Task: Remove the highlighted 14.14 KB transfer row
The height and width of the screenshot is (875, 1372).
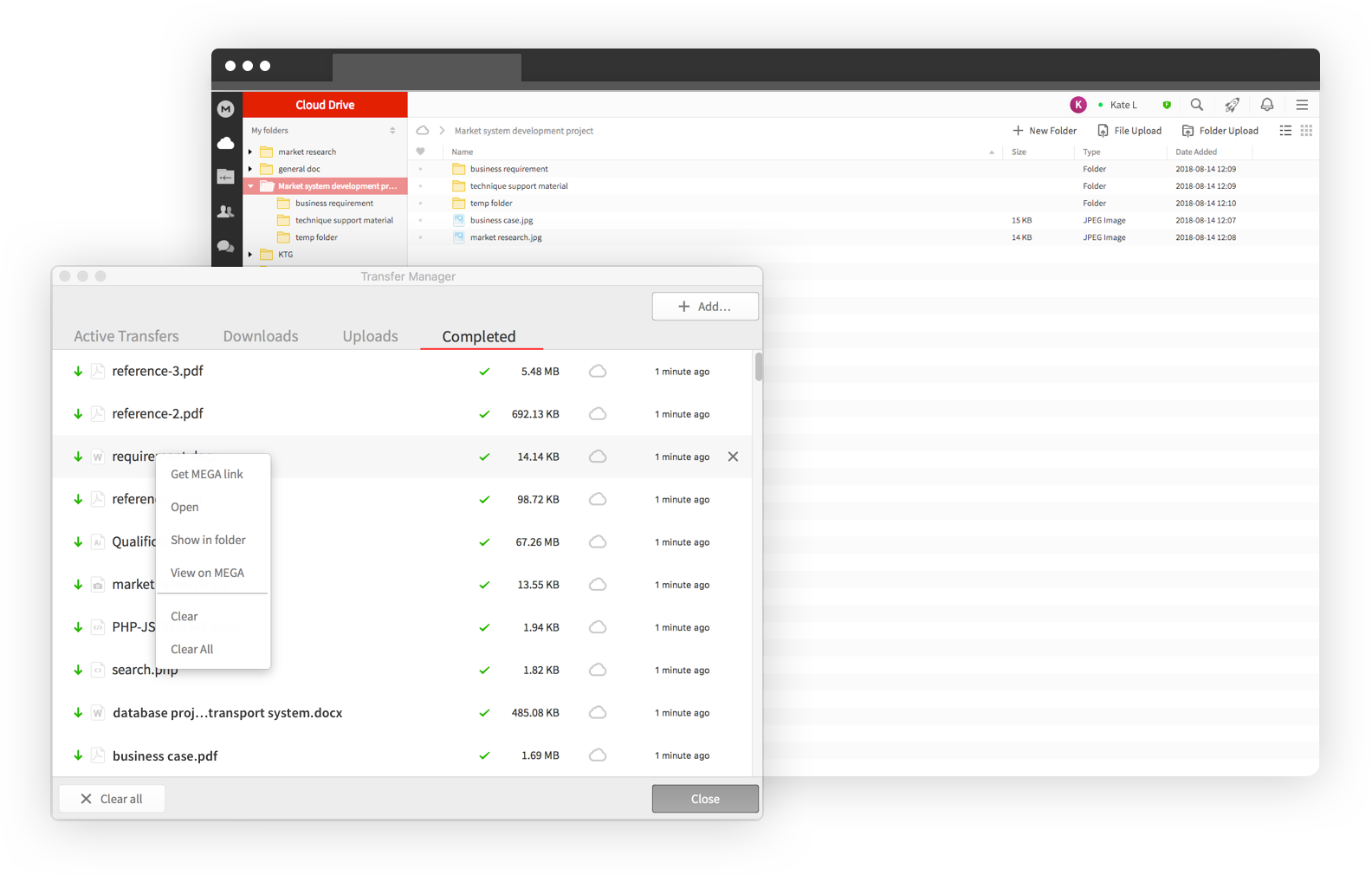Action: coord(733,457)
